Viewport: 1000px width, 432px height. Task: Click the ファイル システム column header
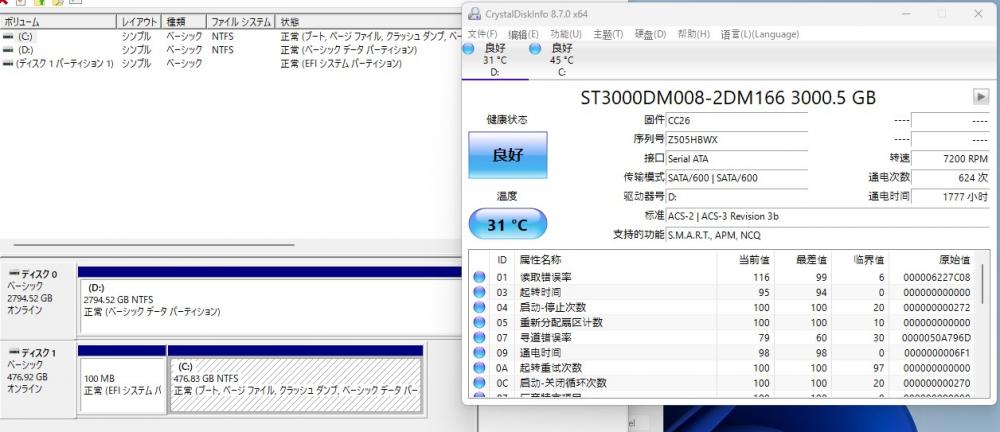click(x=241, y=22)
